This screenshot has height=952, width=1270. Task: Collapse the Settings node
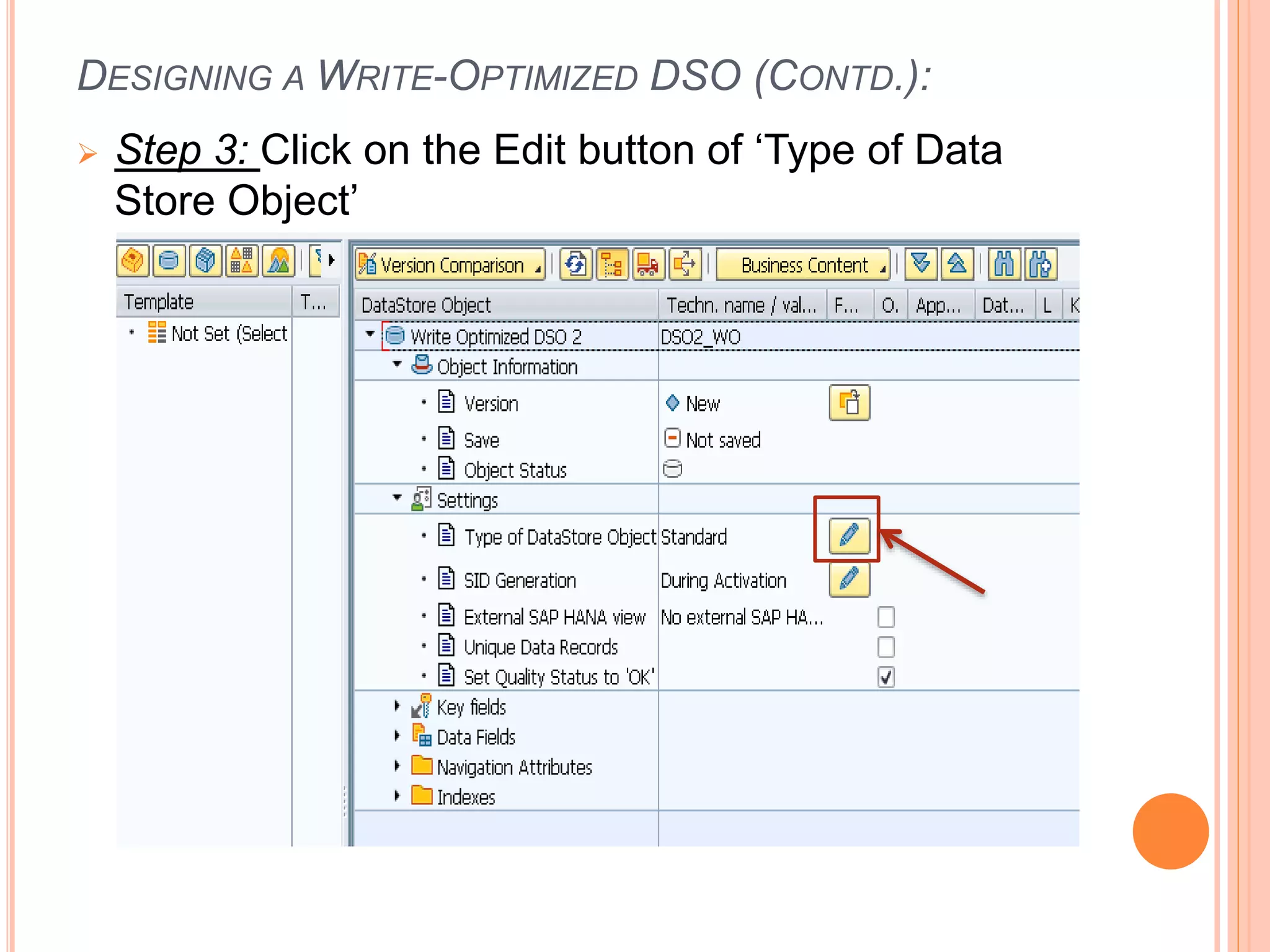click(x=397, y=498)
